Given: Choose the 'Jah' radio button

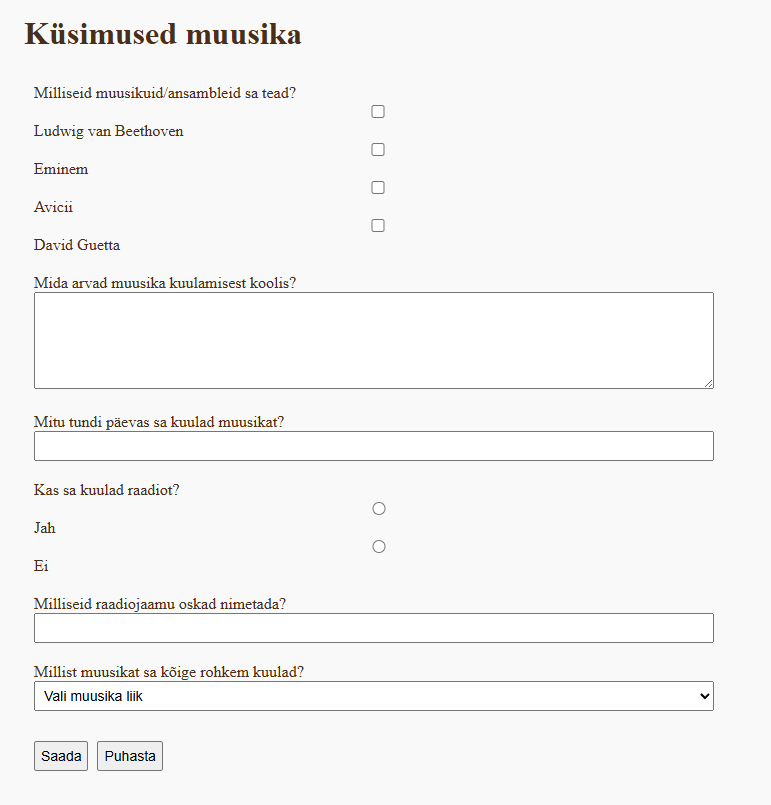Looking at the screenshot, I should [x=379, y=509].
